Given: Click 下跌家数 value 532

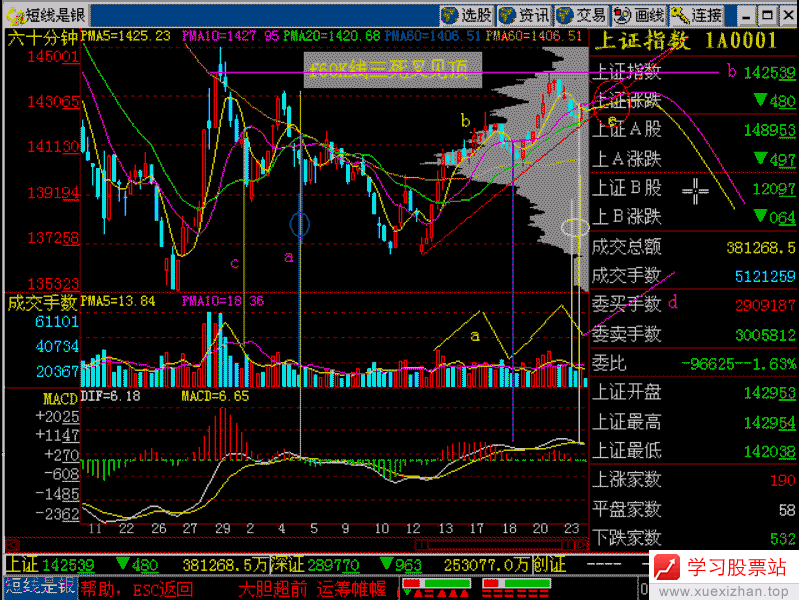Looking at the screenshot, I should point(783,539).
